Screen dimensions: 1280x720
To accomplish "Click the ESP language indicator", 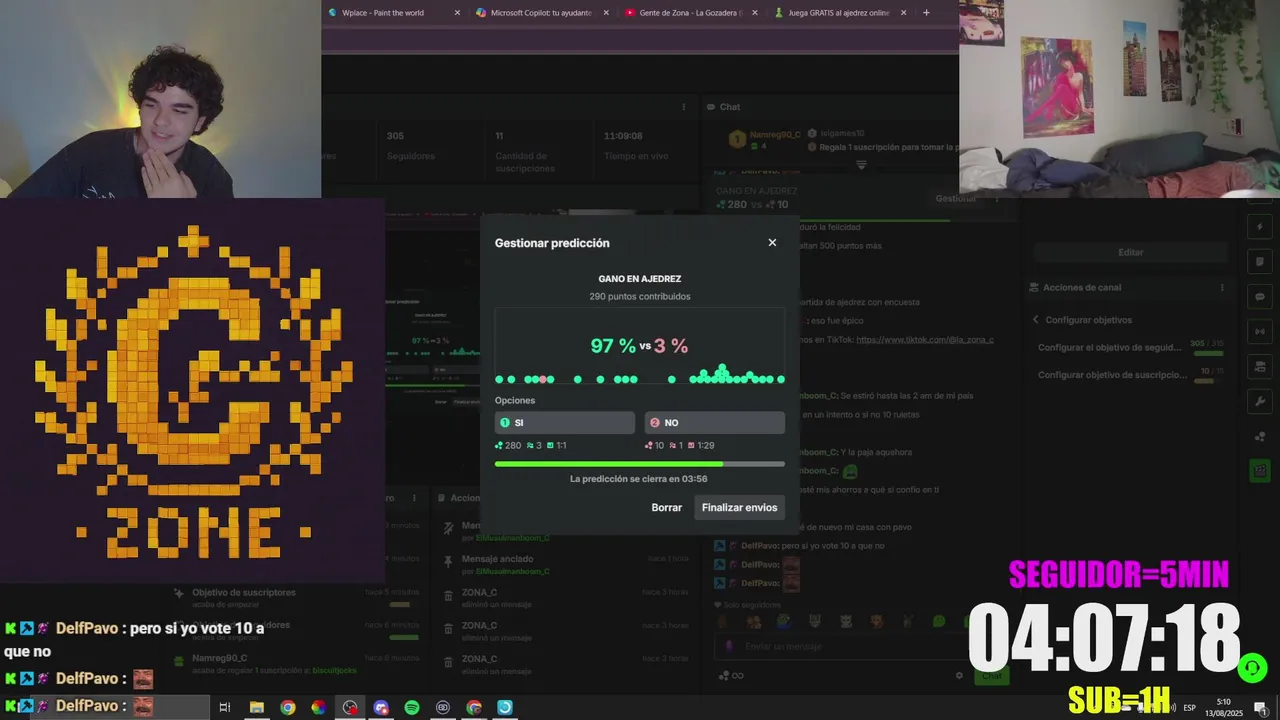I will pyautogui.click(x=1189, y=708).
